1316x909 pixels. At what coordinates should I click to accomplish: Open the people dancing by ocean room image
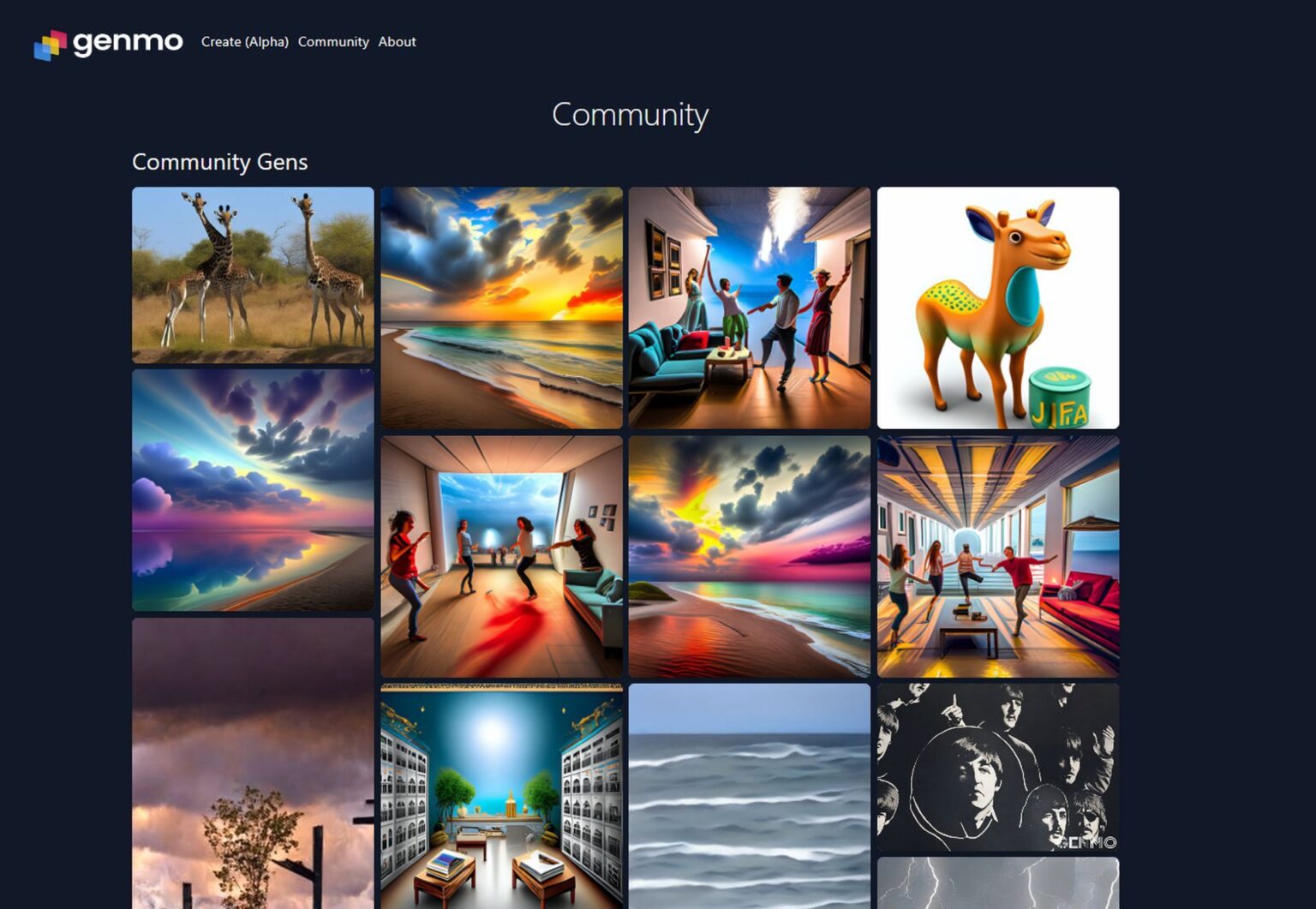click(x=749, y=308)
